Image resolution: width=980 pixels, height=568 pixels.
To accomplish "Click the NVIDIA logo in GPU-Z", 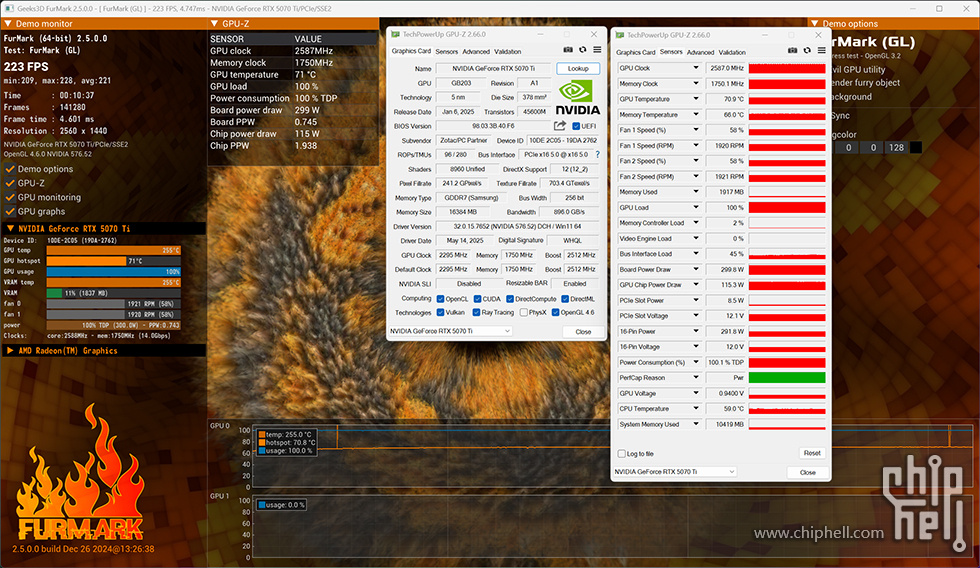I will tap(578, 97).
